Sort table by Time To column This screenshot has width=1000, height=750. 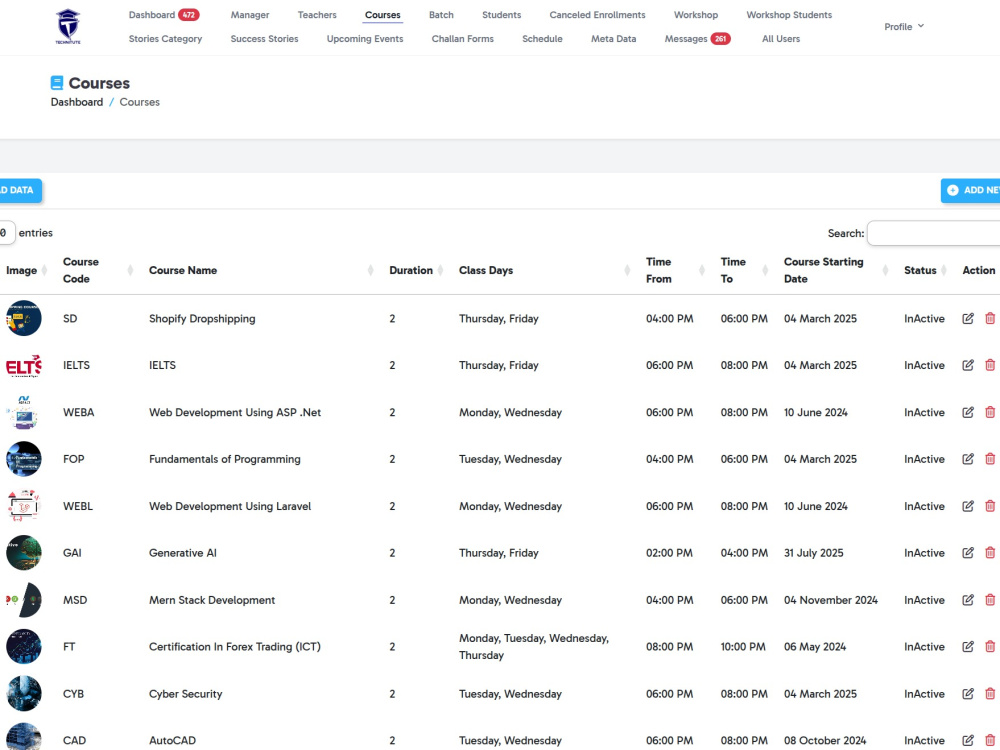click(x=743, y=270)
